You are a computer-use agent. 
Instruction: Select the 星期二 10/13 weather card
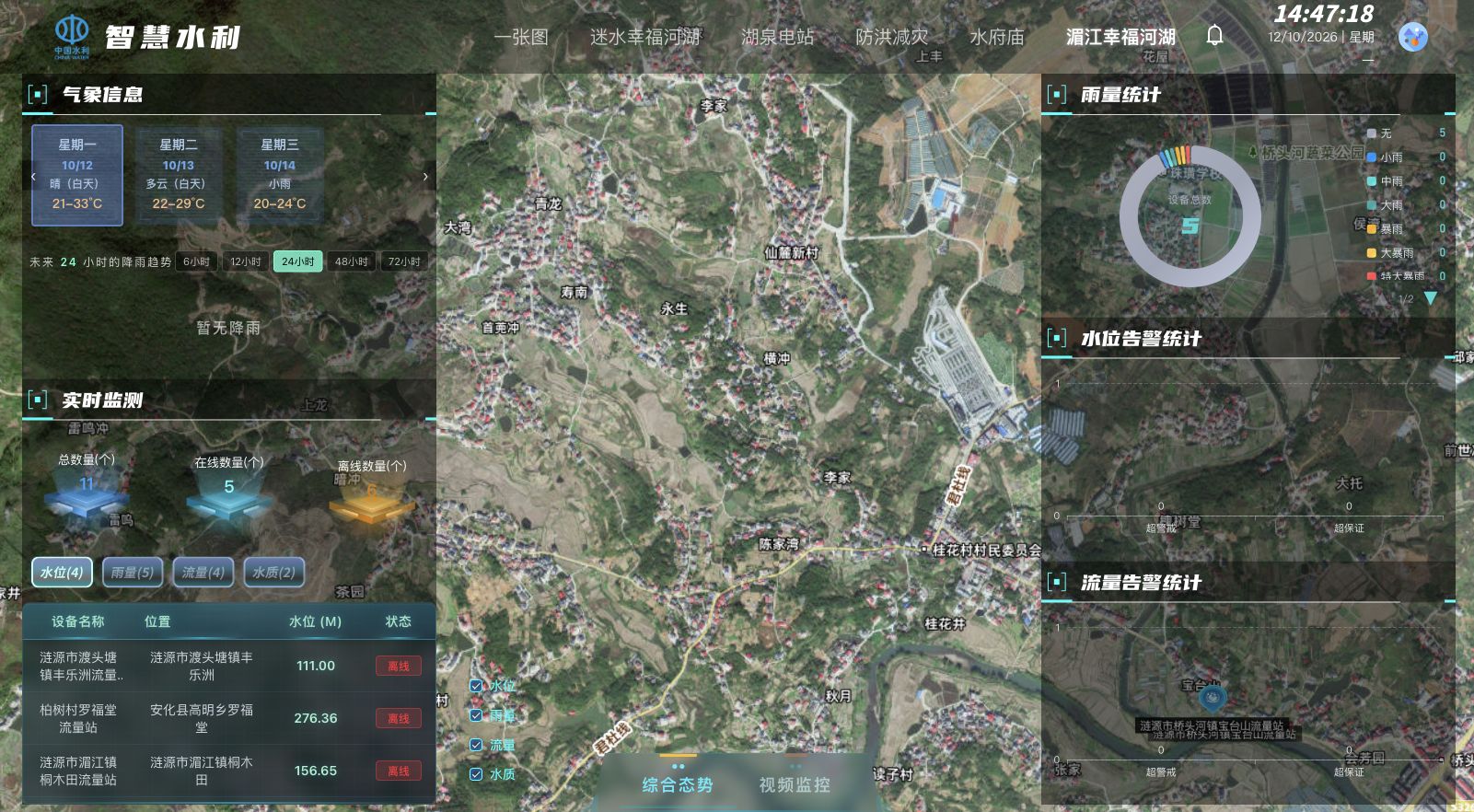point(179,175)
